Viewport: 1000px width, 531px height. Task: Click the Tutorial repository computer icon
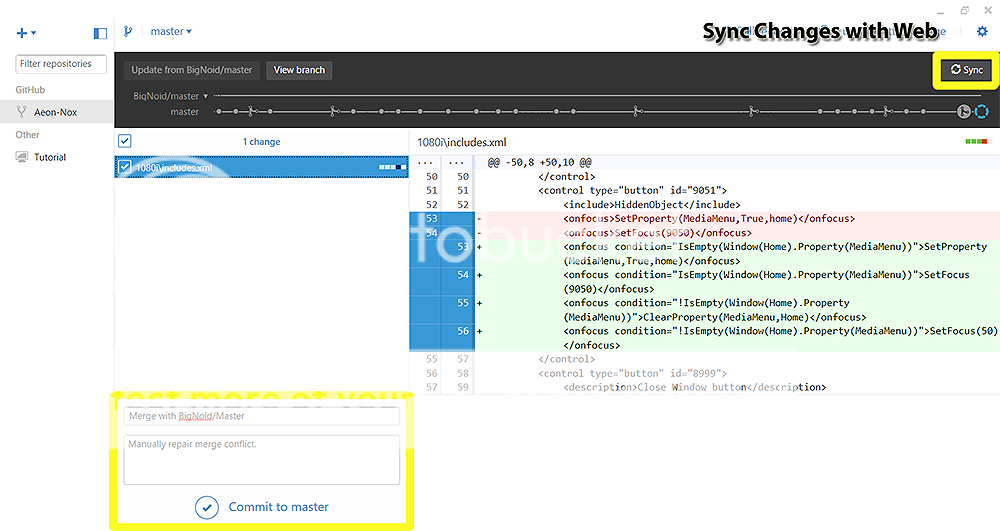pyautogui.click(x=22, y=157)
